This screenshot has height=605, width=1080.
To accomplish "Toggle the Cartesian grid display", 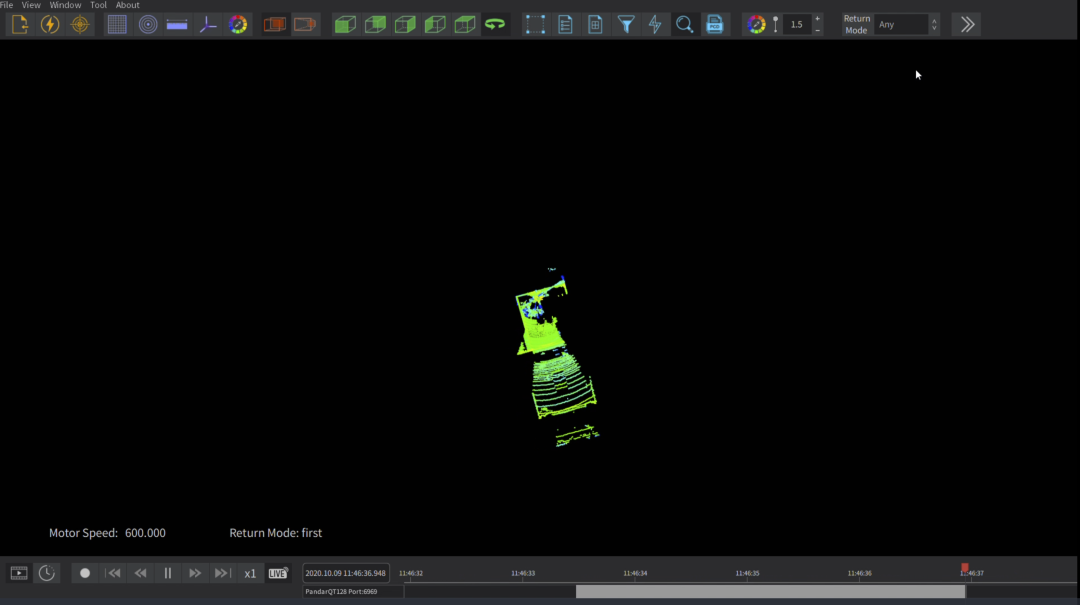I will [117, 25].
